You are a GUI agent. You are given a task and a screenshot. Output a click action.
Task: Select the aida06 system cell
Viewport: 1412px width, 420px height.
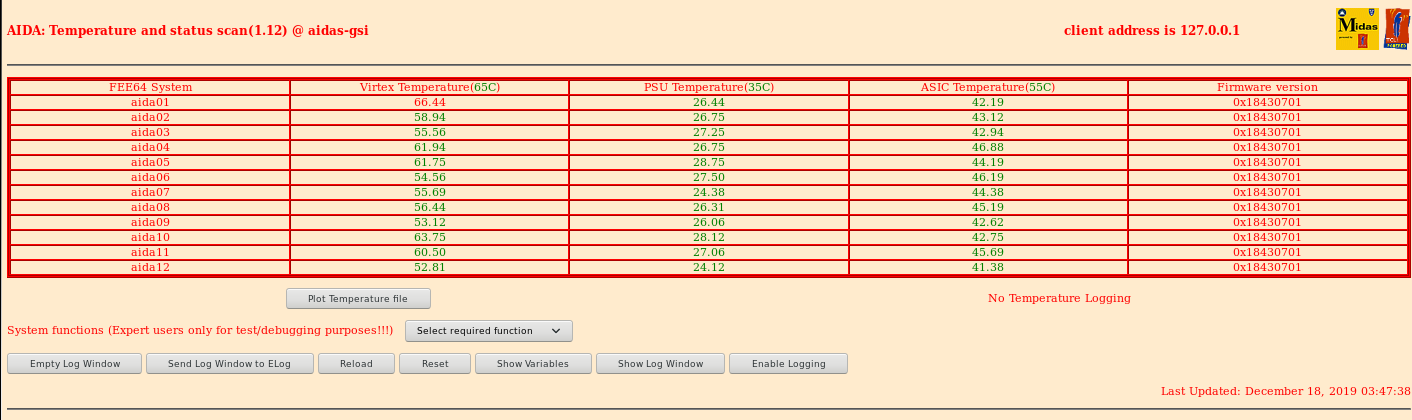(x=151, y=178)
